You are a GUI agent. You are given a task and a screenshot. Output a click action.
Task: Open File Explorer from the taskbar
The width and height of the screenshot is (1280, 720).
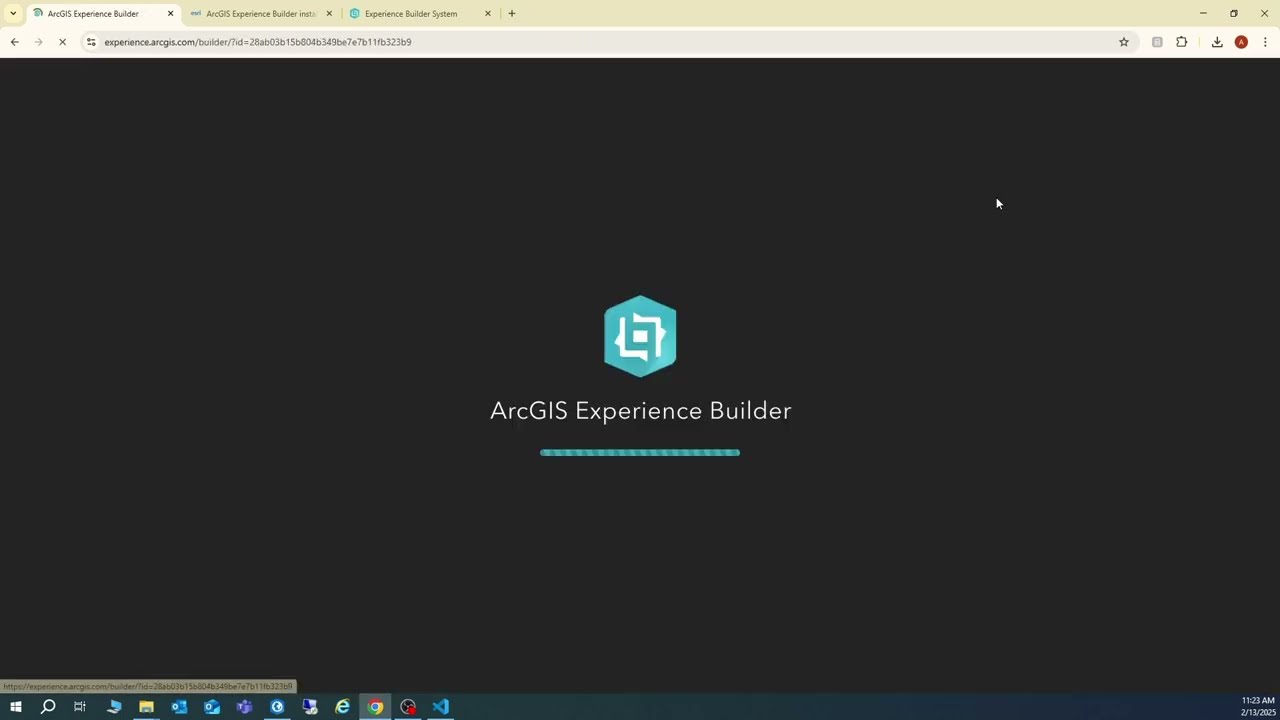tap(146, 707)
